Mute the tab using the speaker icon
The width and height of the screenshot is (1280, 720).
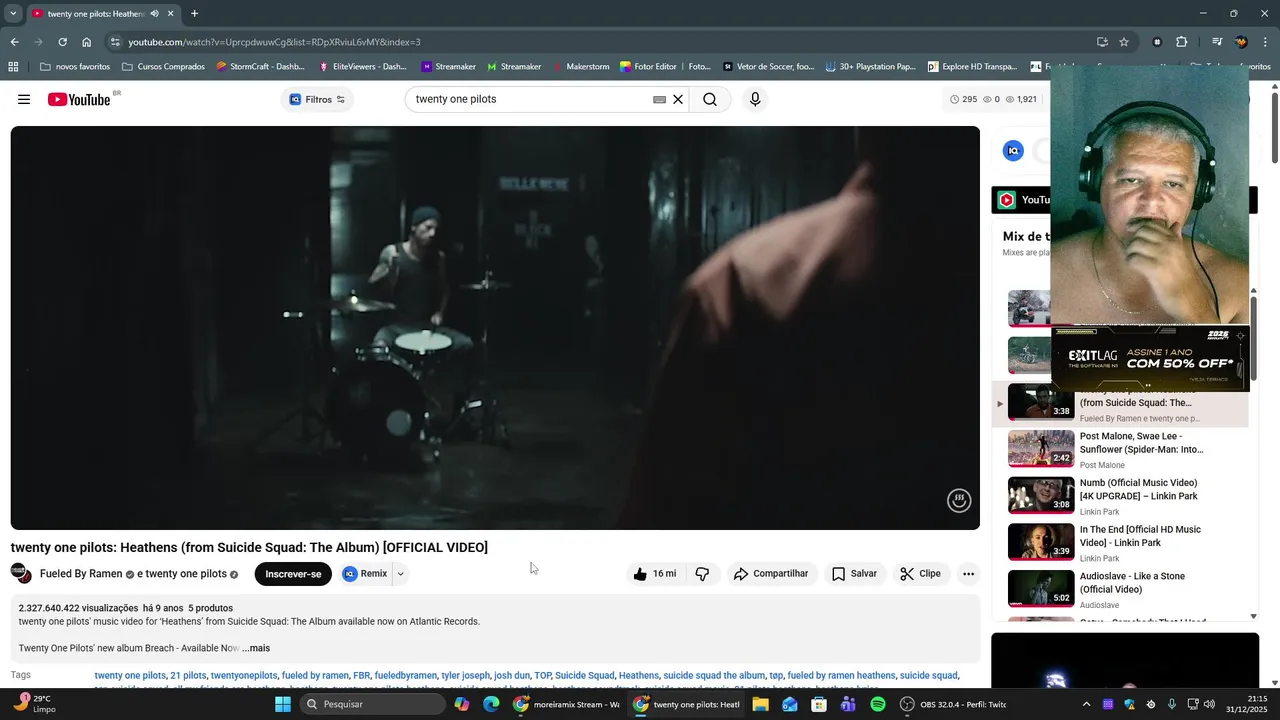pyautogui.click(x=154, y=14)
